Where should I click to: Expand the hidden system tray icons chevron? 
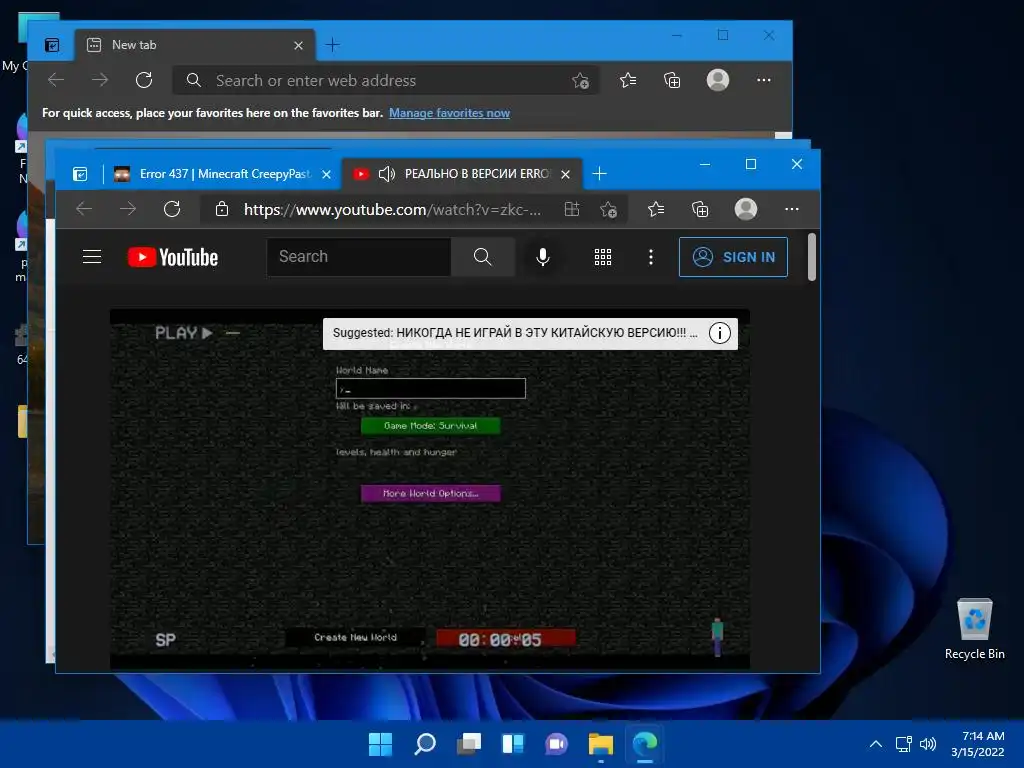click(876, 744)
